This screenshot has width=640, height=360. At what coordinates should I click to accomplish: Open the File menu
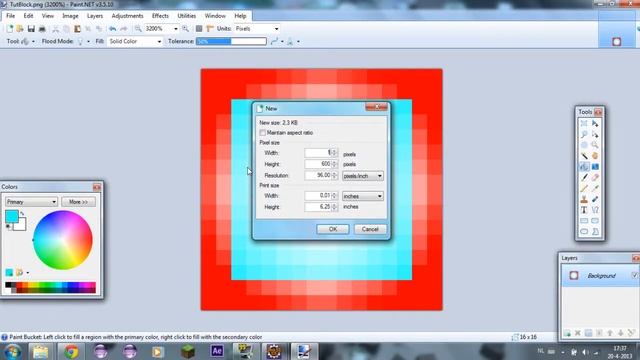11,16
